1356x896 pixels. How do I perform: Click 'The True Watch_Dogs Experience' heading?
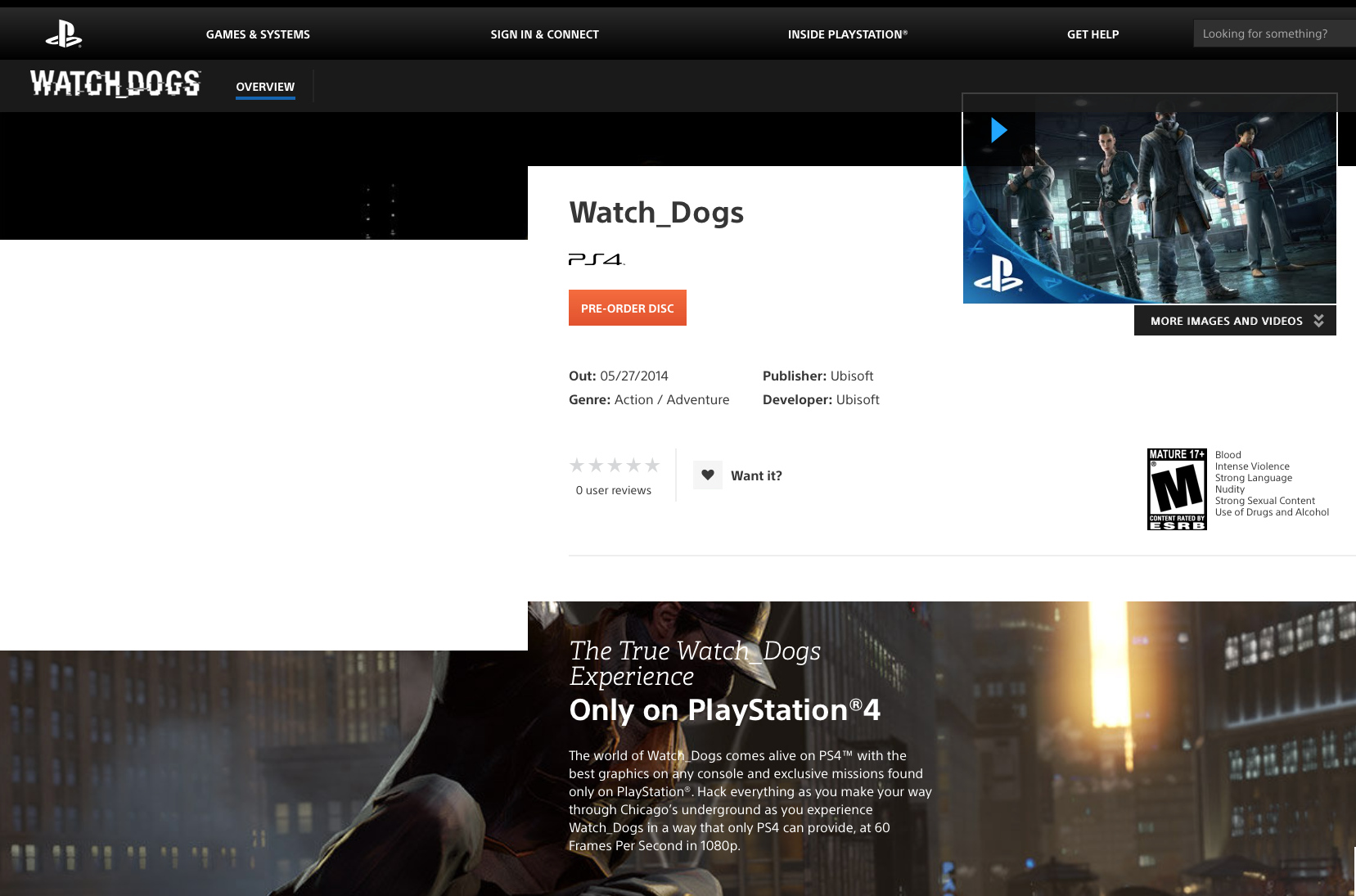coord(695,664)
